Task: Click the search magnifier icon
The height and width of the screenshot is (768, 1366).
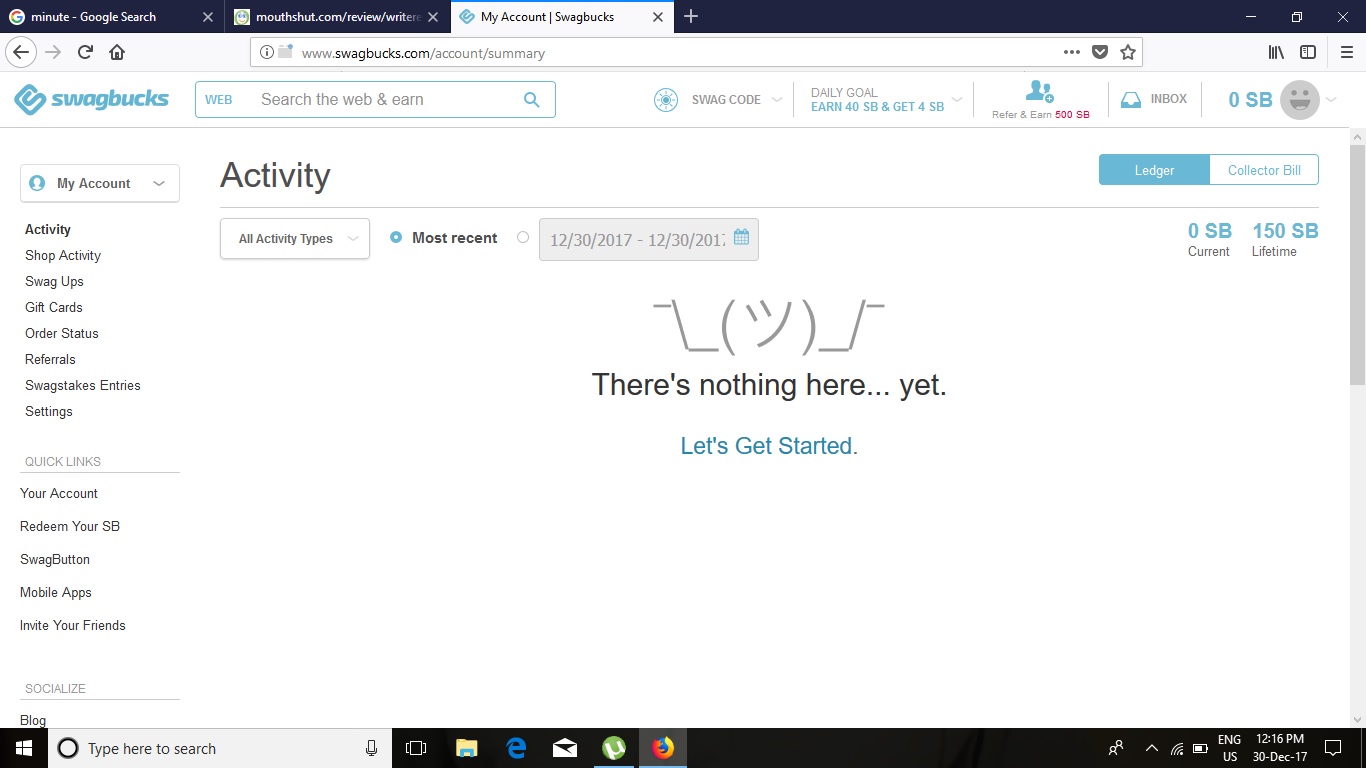Action: click(x=531, y=100)
